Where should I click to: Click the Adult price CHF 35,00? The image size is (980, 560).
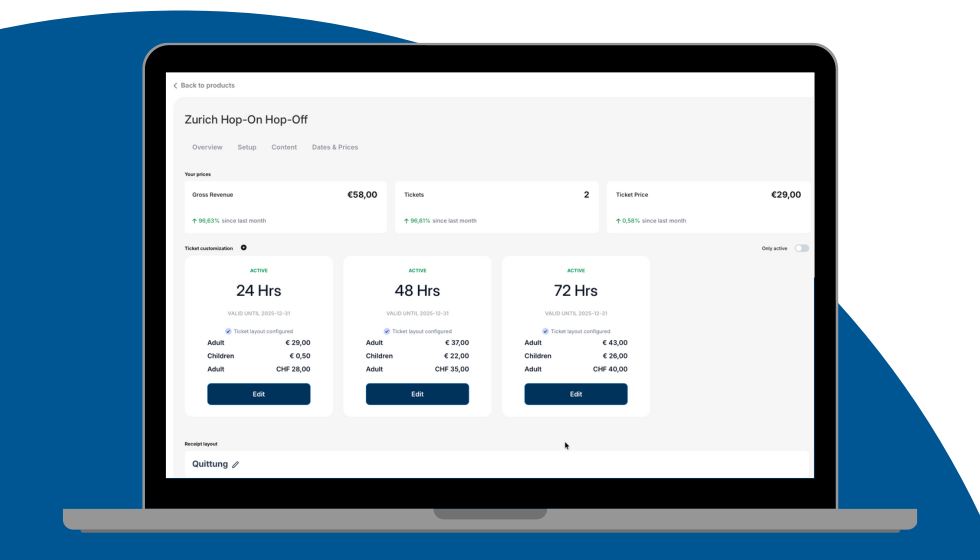[452, 369]
